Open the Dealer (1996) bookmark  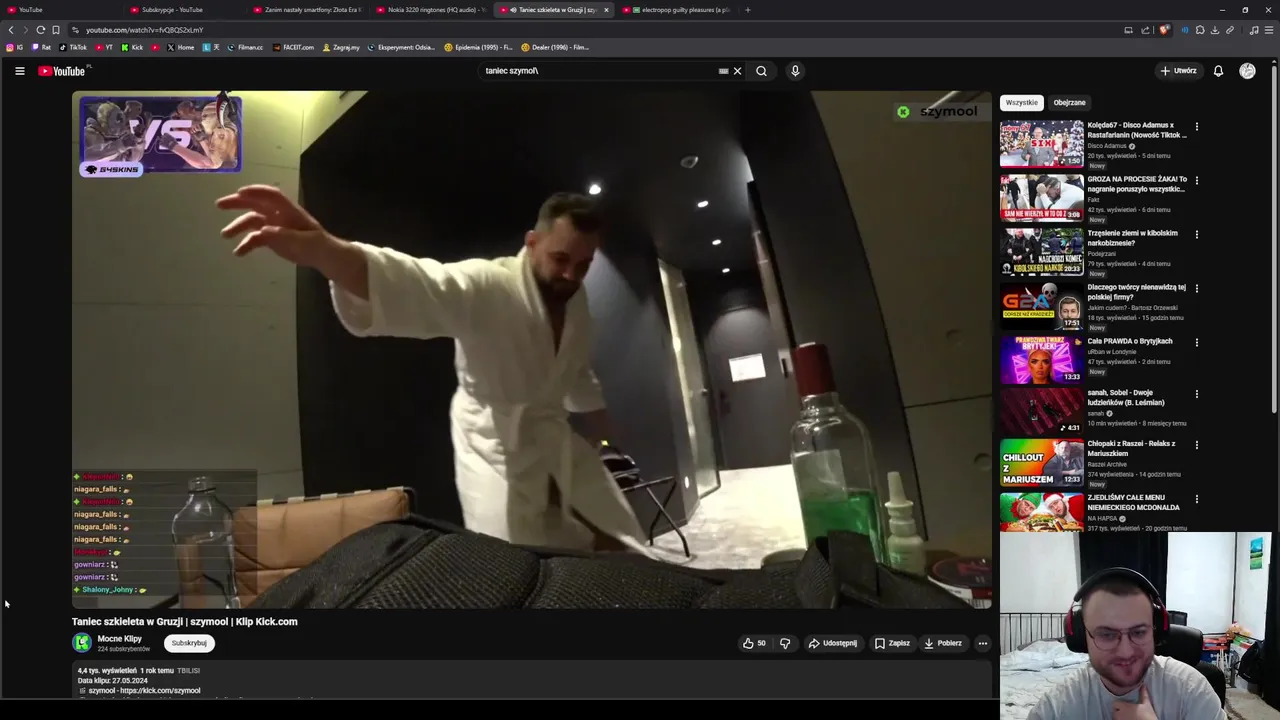click(x=555, y=47)
